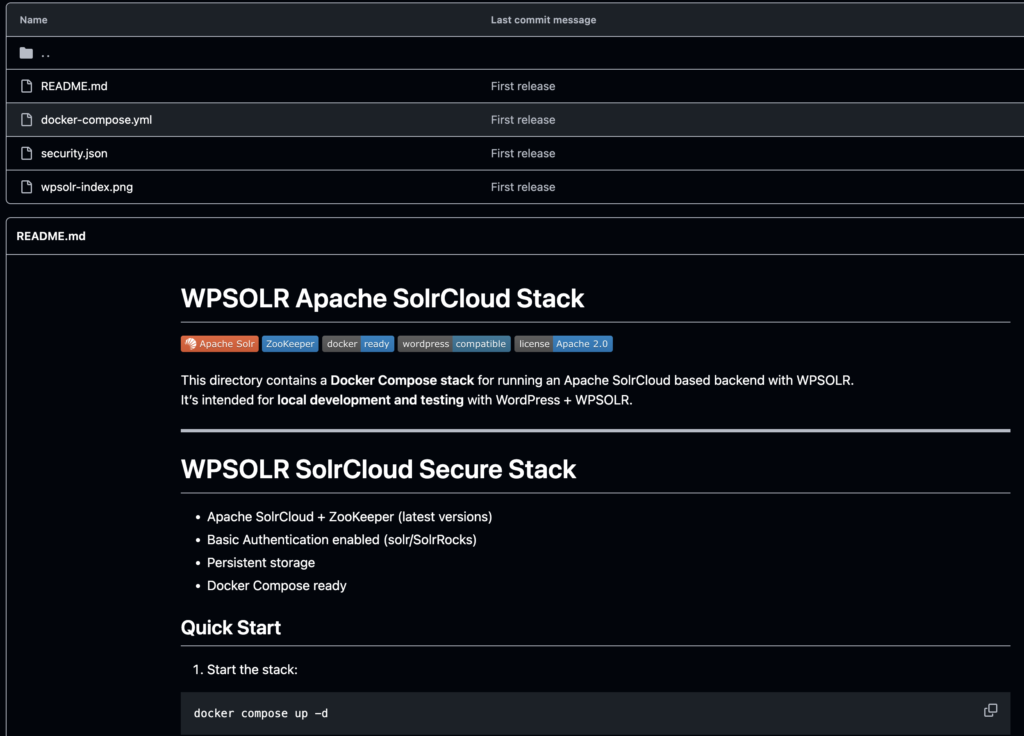Image resolution: width=1024 pixels, height=736 pixels.
Task: Click the license Apache 2.0 badge
Action: point(564,344)
